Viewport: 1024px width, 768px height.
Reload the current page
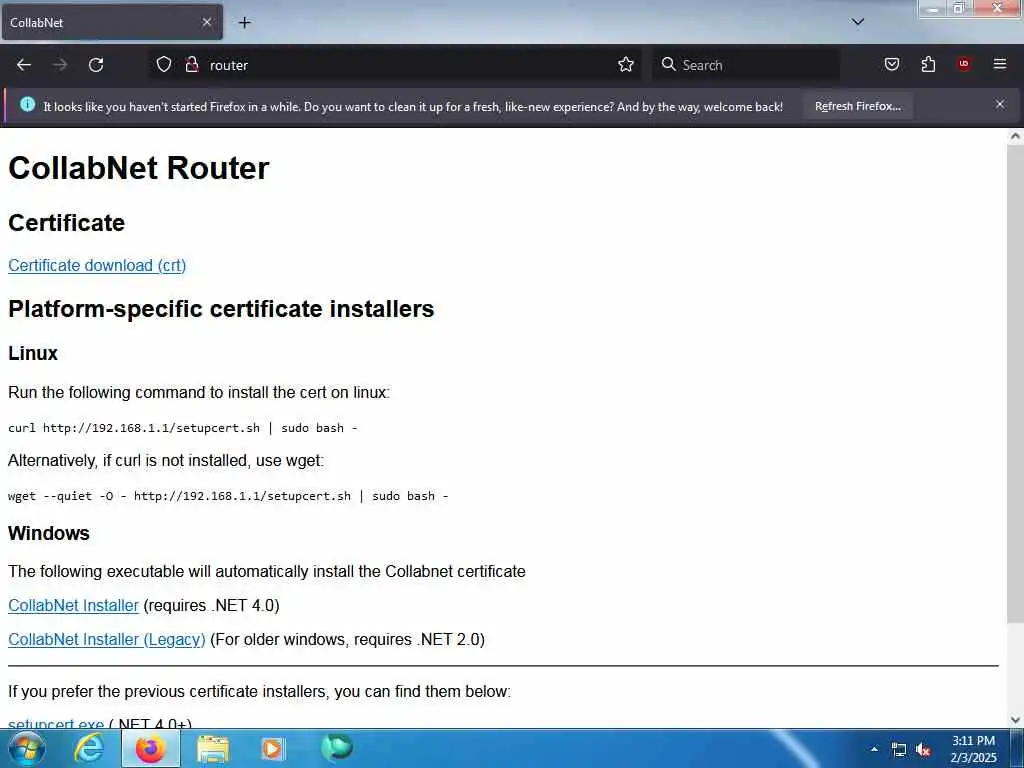[x=96, y=65]
